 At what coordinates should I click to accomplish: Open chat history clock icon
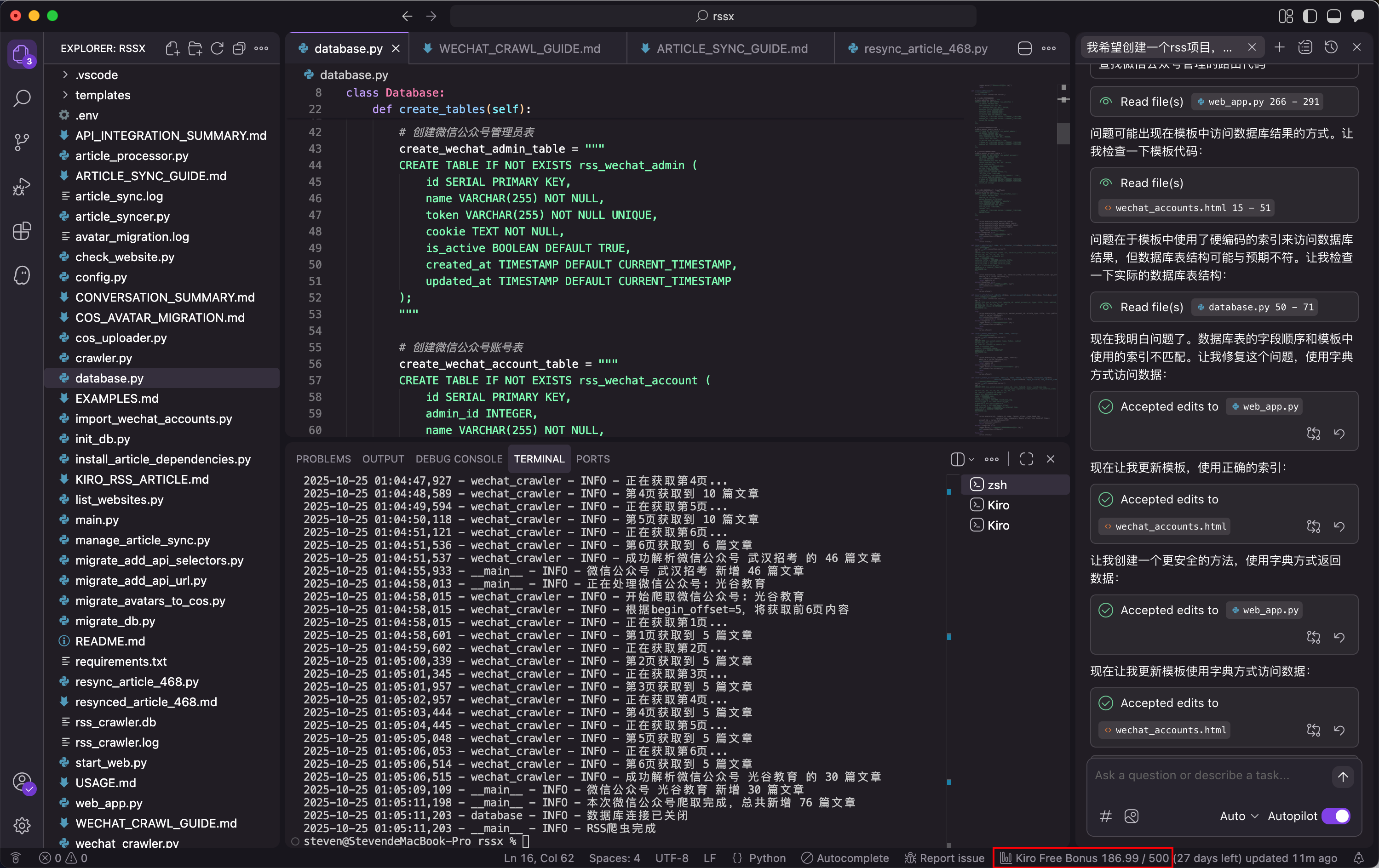point(1330,47)
